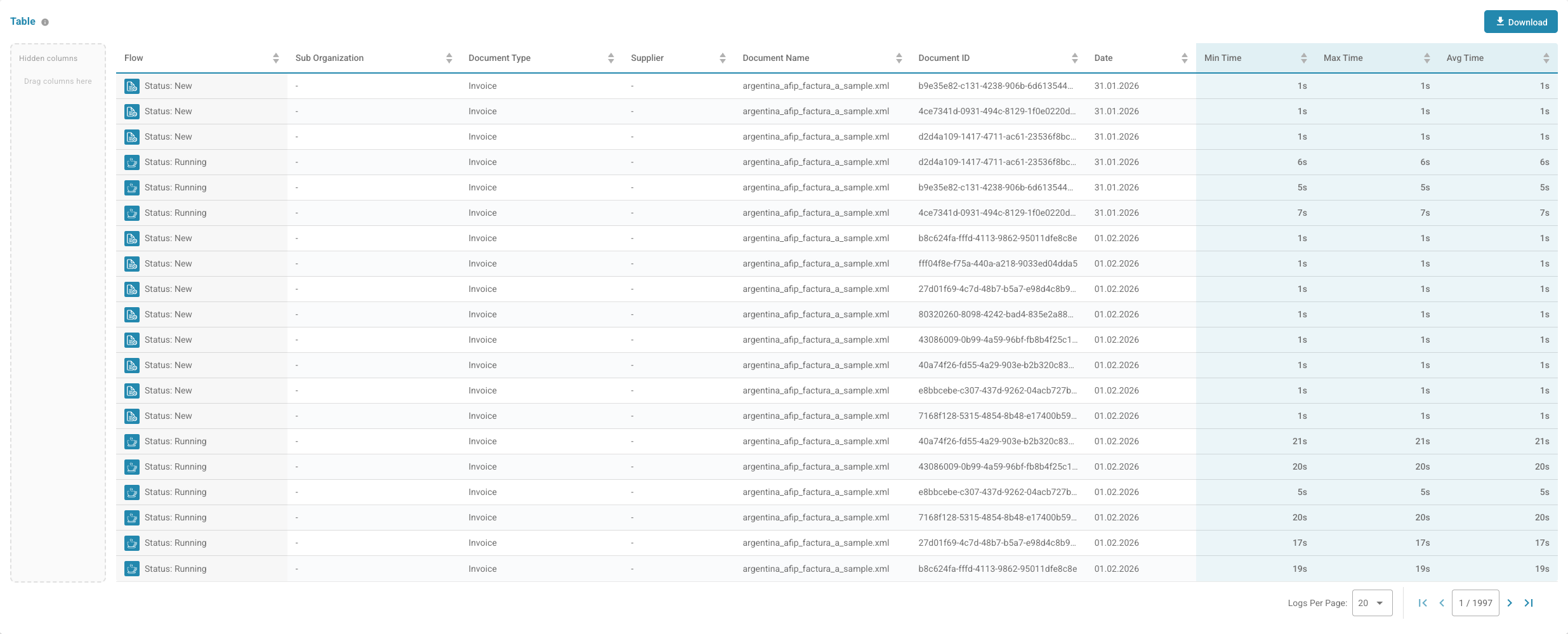1568x634 pixels.
Task: Sort by the Avg Time column arrows
Action: point(1546,58)
